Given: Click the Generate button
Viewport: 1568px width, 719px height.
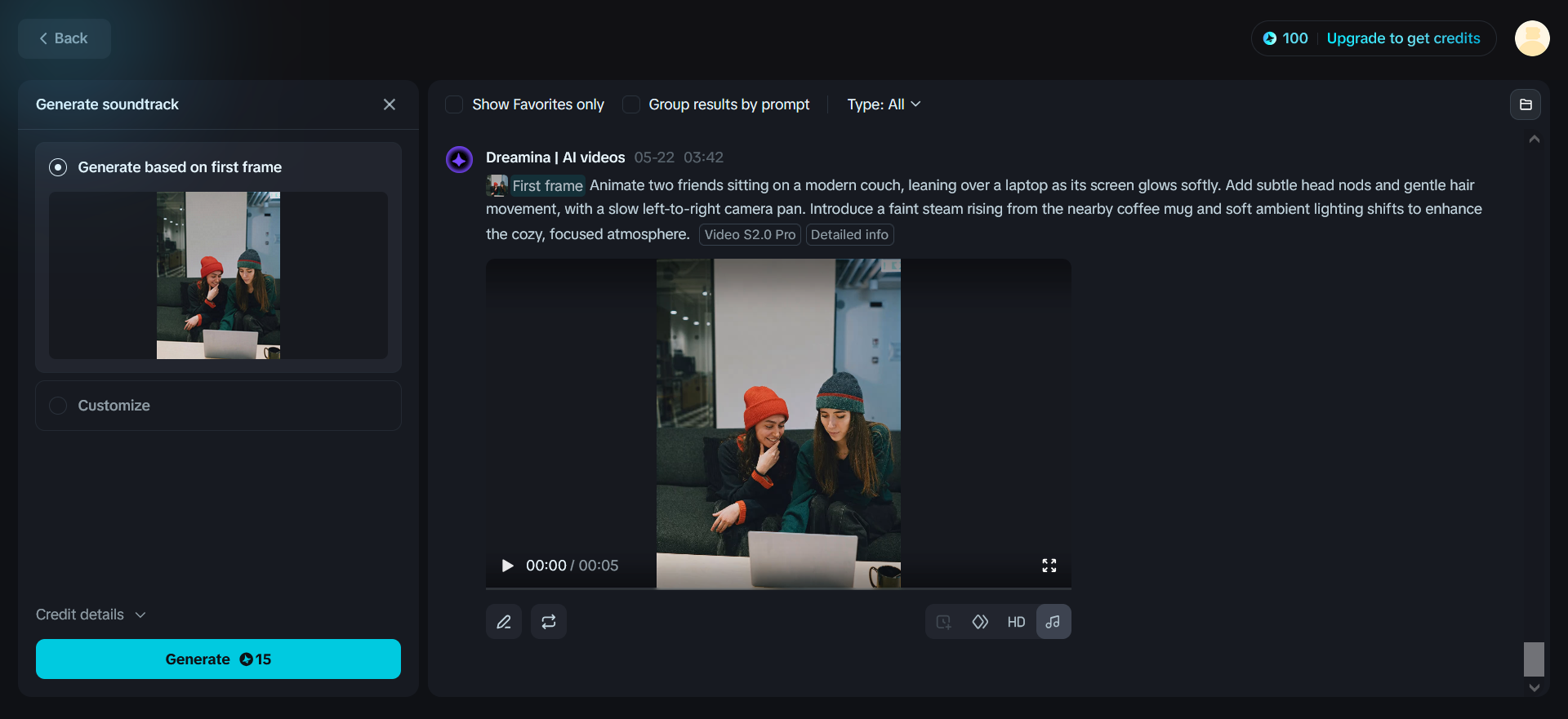Looking at the screenshot, I should click(x=218, y=659).
